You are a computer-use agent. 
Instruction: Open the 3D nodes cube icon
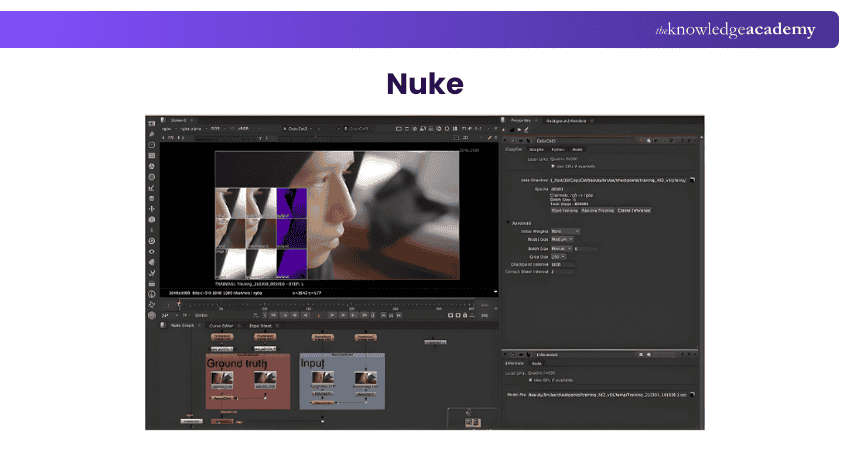pos(152,220)
